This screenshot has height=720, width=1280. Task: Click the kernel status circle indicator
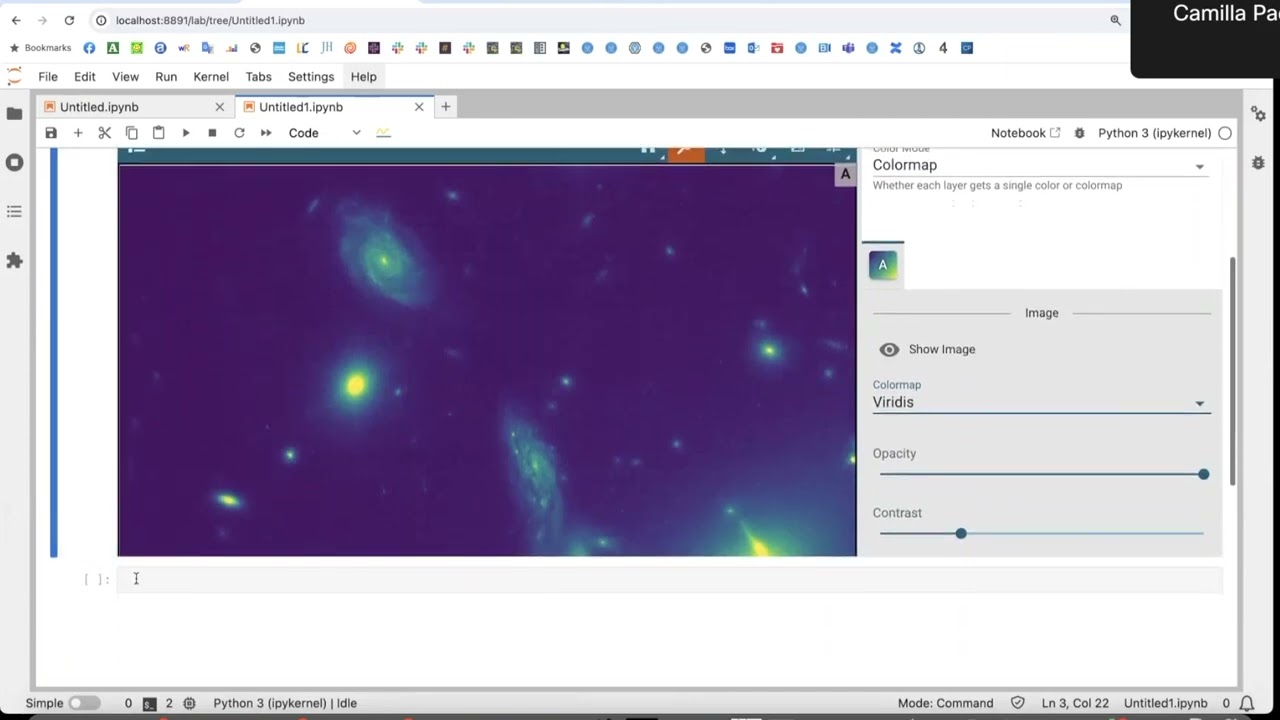(x=1225, y=133)
